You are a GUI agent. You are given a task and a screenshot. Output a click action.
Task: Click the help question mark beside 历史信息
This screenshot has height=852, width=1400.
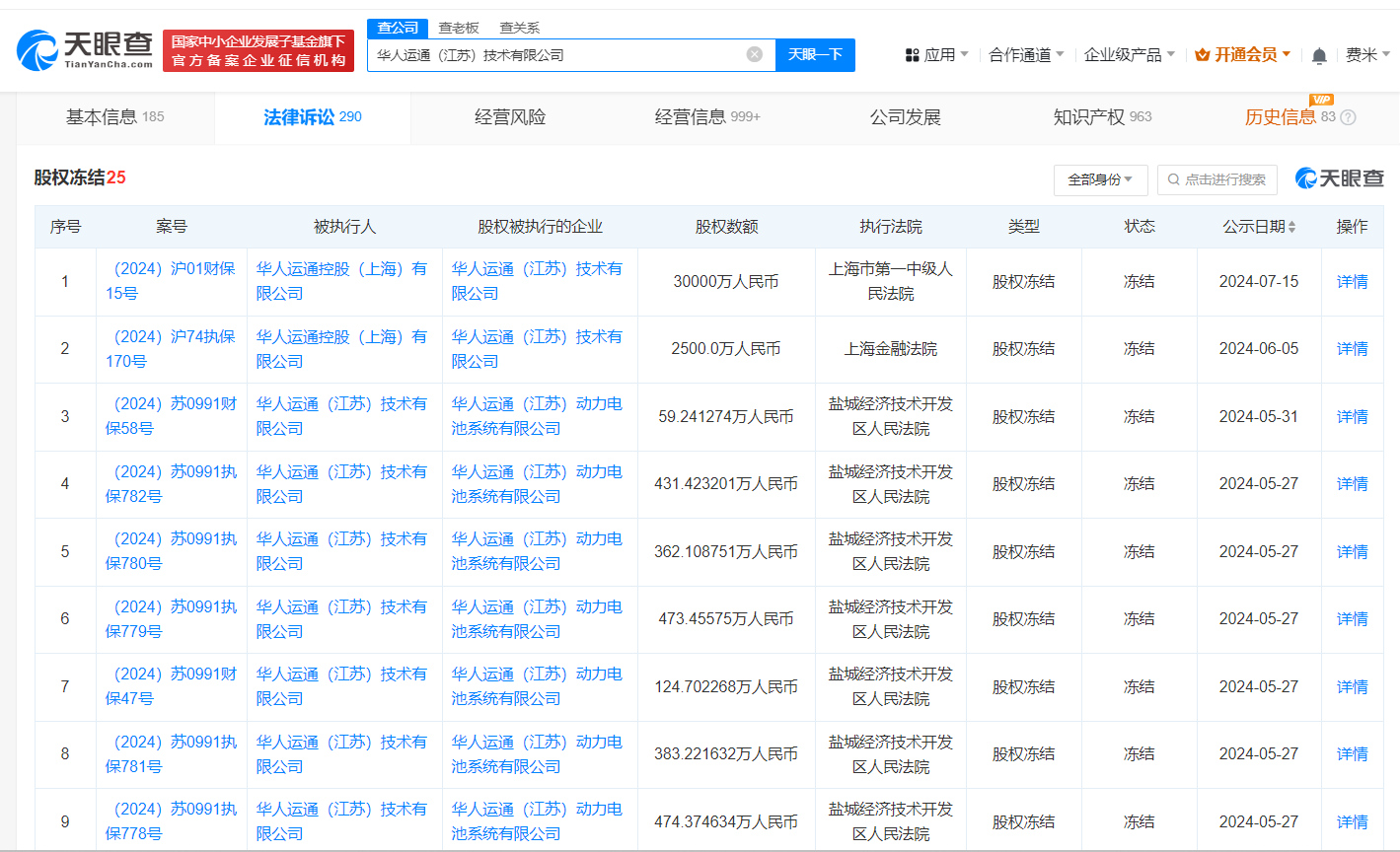[1349, 117]
